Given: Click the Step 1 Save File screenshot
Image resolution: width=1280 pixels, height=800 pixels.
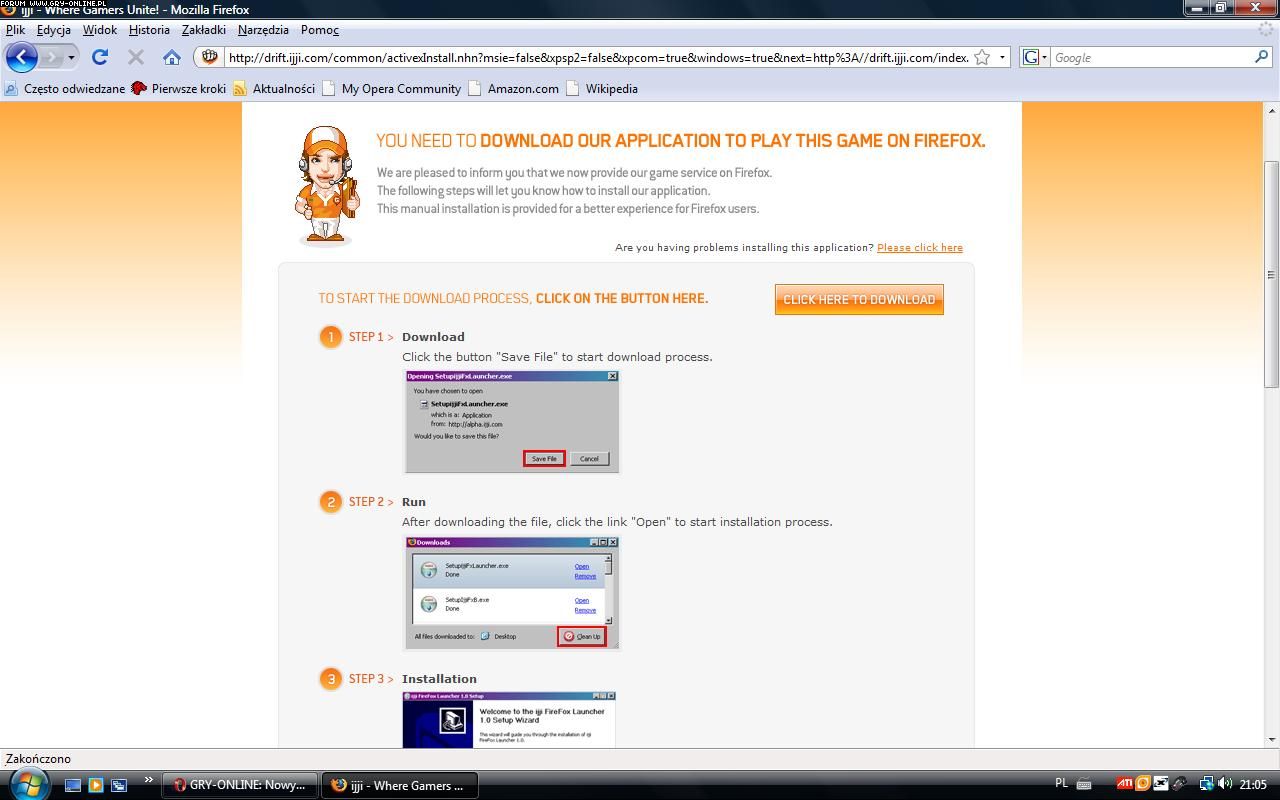Looking at the screenshot, I should pyautogui.click(x=512, y=420).
